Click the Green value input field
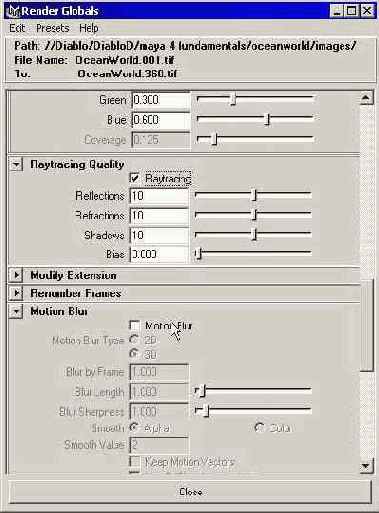 (161, 100)
